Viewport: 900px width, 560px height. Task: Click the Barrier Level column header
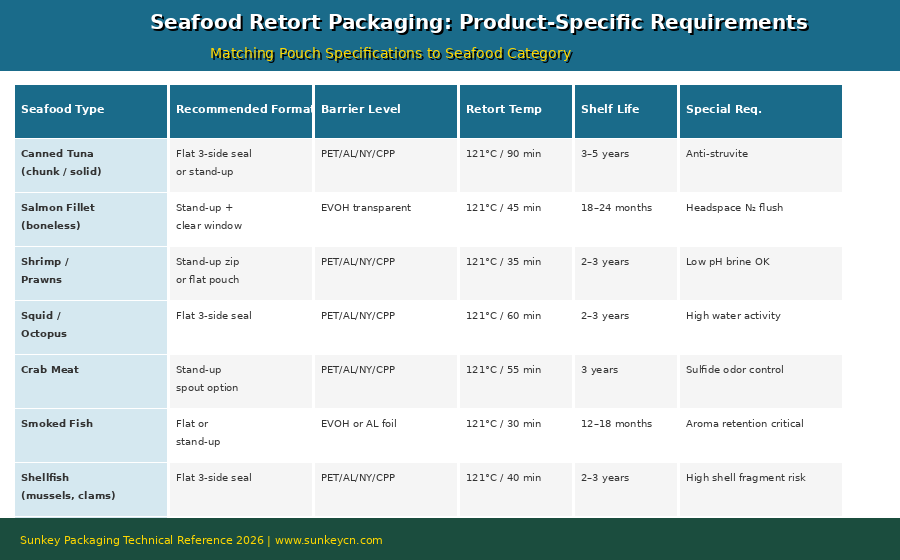tap(361, 110)
